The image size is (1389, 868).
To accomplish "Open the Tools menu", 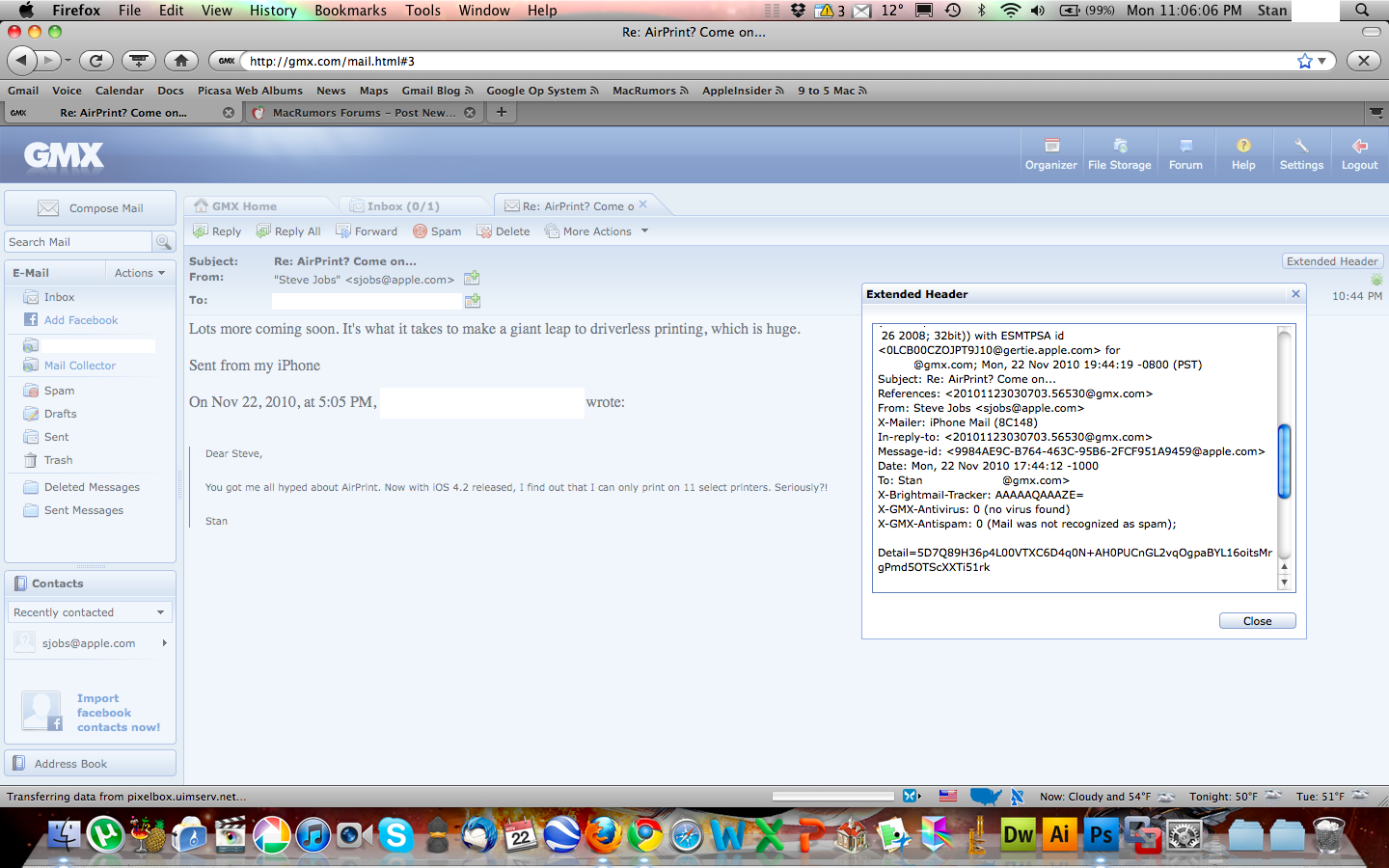I will pos(422,11).
